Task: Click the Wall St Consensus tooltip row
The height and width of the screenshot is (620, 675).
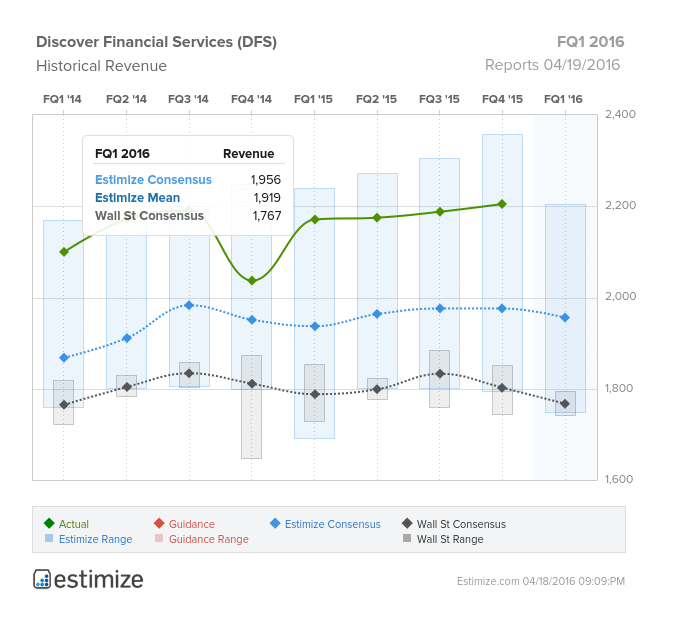Action: [x=188, y=215]
